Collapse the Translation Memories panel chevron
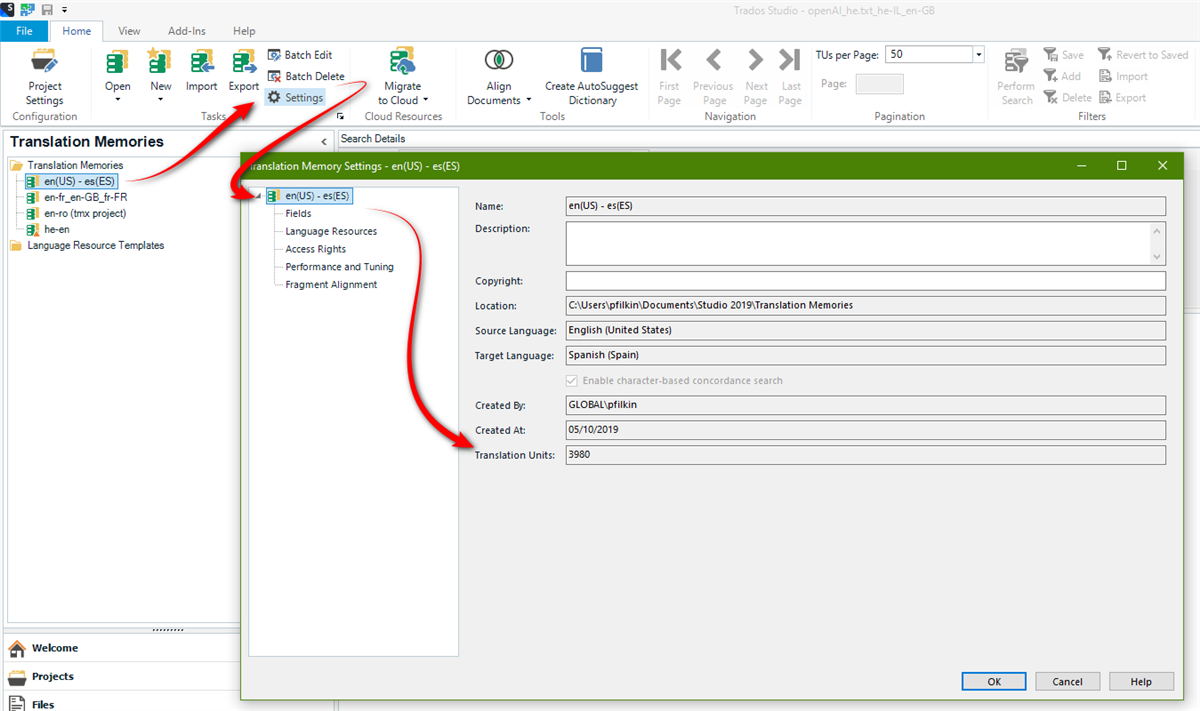 pyautogui.click(x=324, y=143)
